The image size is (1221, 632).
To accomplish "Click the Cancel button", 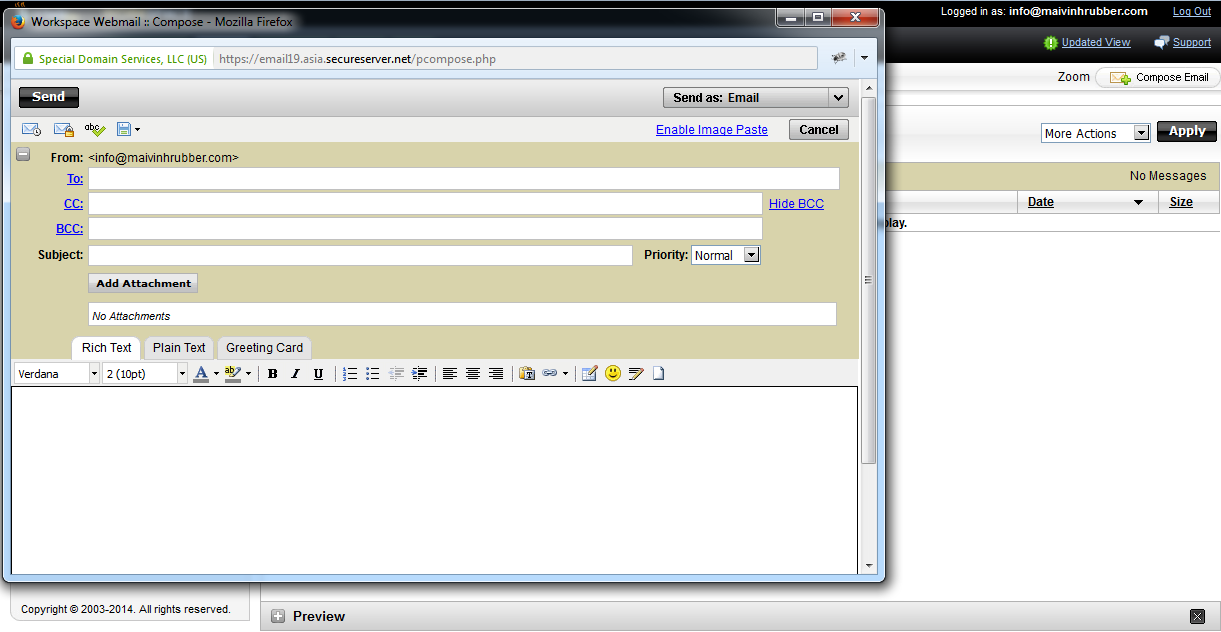I will pyautogui.click(x=819, y=129).
